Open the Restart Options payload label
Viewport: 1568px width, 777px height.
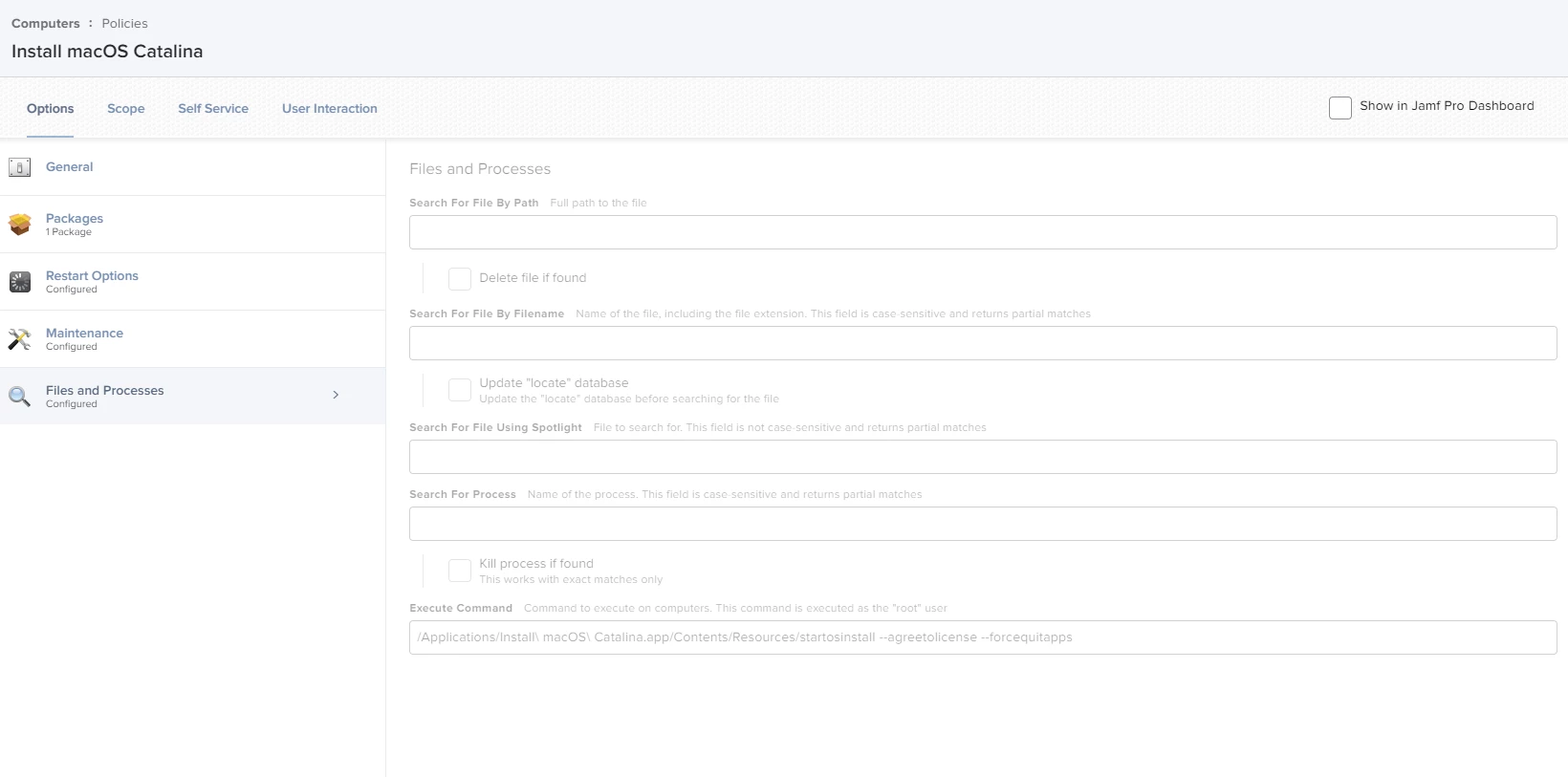click(92, 275)
